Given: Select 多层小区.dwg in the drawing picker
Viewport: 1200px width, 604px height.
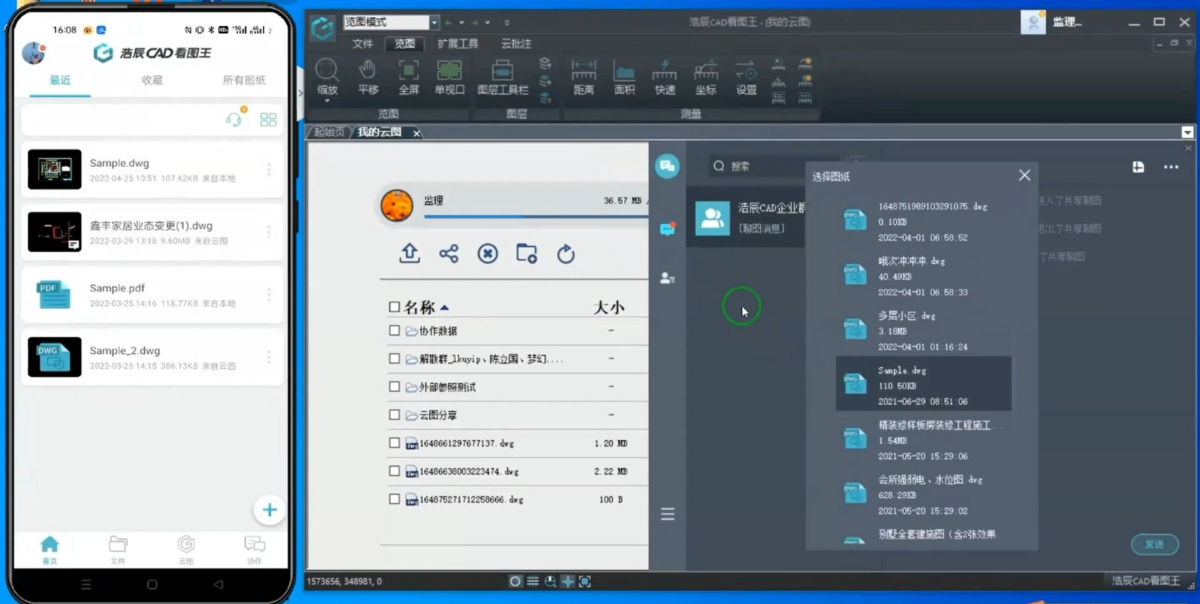Looking at the screenshot, I should click(x=923, y=330).
